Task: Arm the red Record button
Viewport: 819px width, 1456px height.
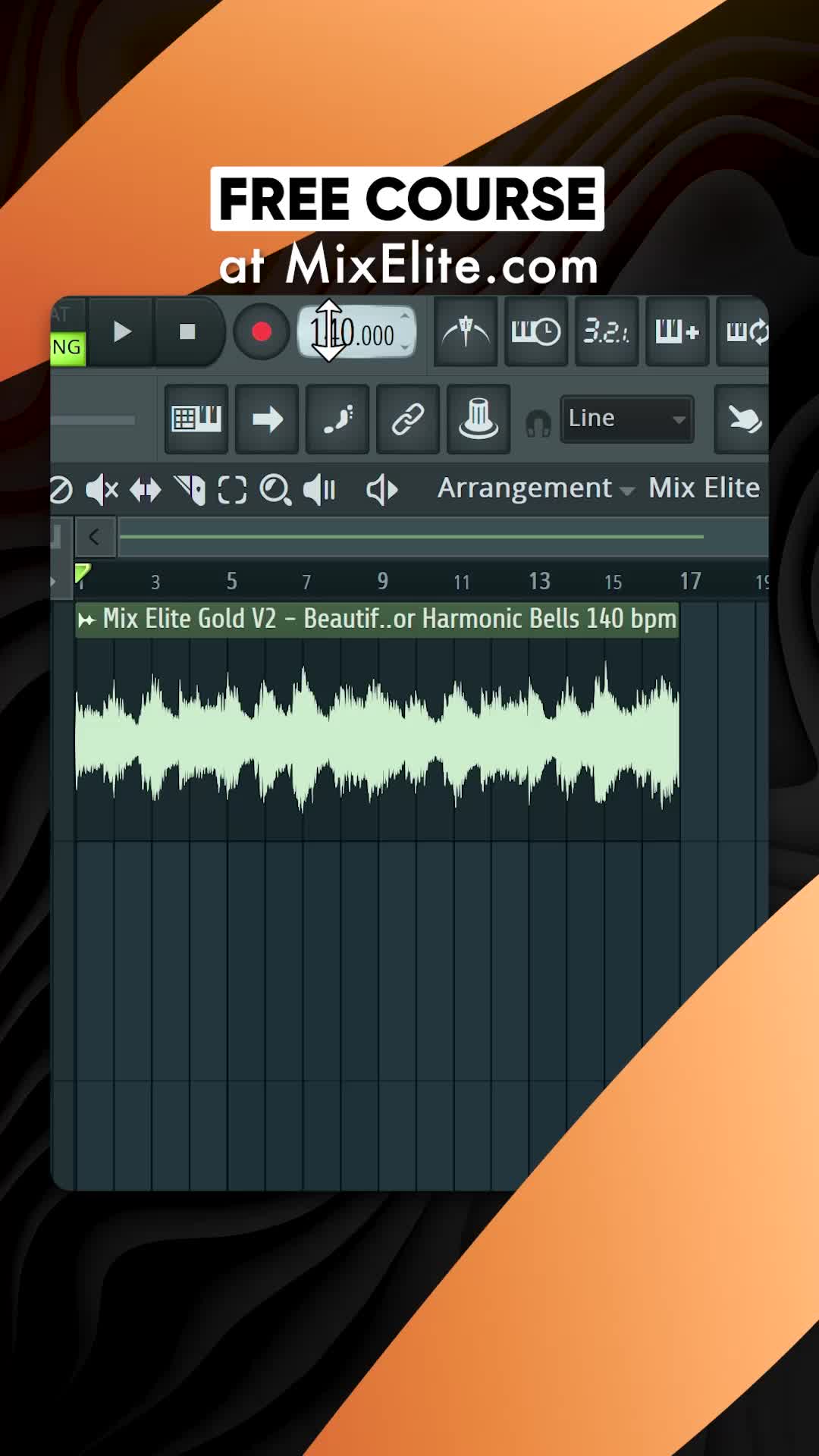Action: (x=262, y=332)
